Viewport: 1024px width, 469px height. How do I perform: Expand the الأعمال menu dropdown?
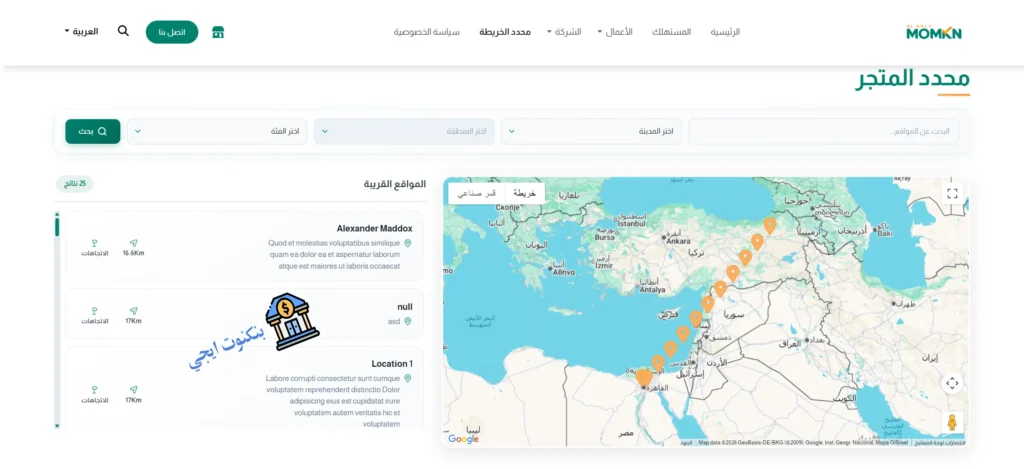pyautogui.click(x=615, y=32)
